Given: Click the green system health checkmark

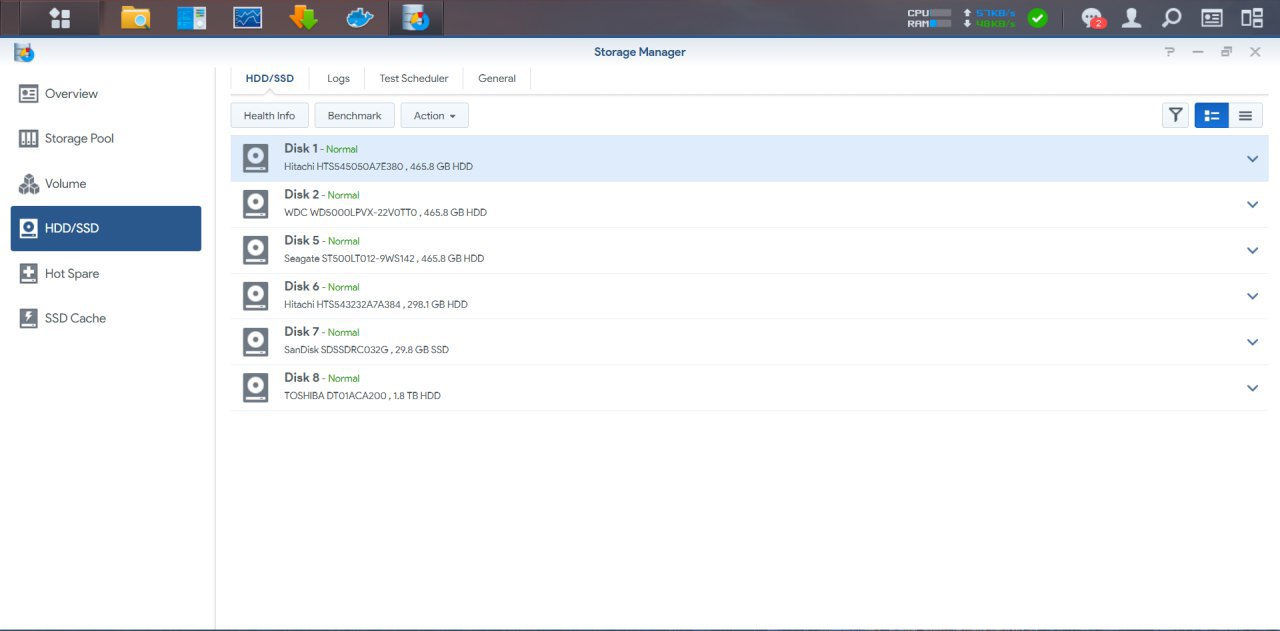Looking at the screenshot, I should click(1038, 18).
